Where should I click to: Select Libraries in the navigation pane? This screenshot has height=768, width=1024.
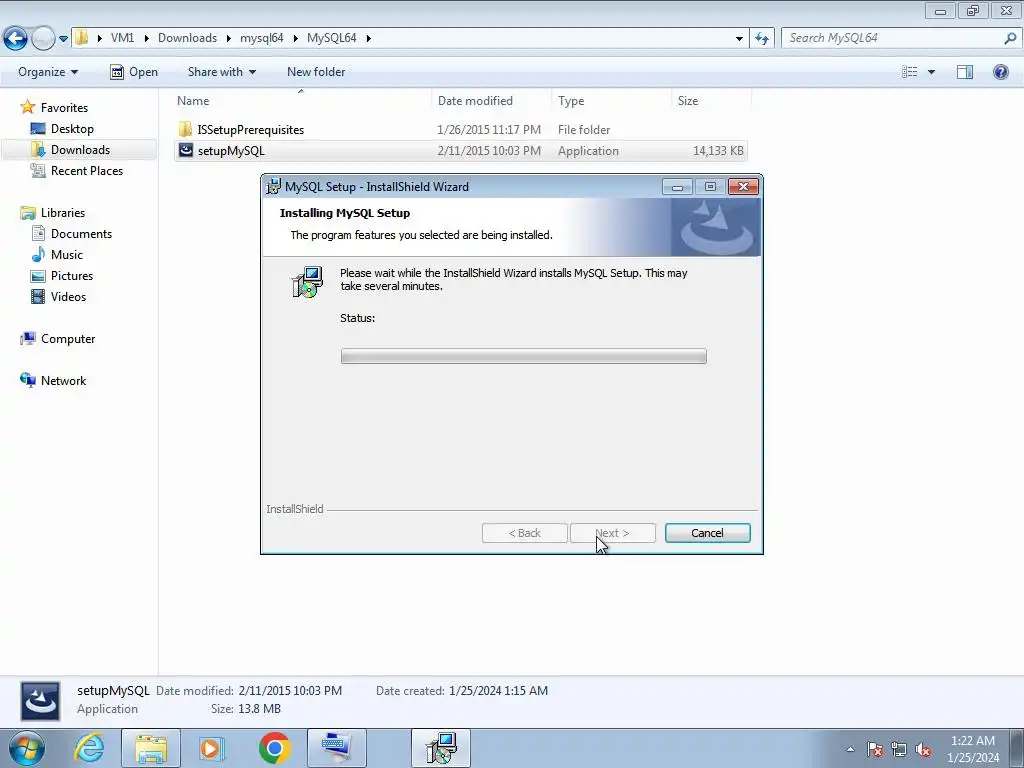point(63,213)
